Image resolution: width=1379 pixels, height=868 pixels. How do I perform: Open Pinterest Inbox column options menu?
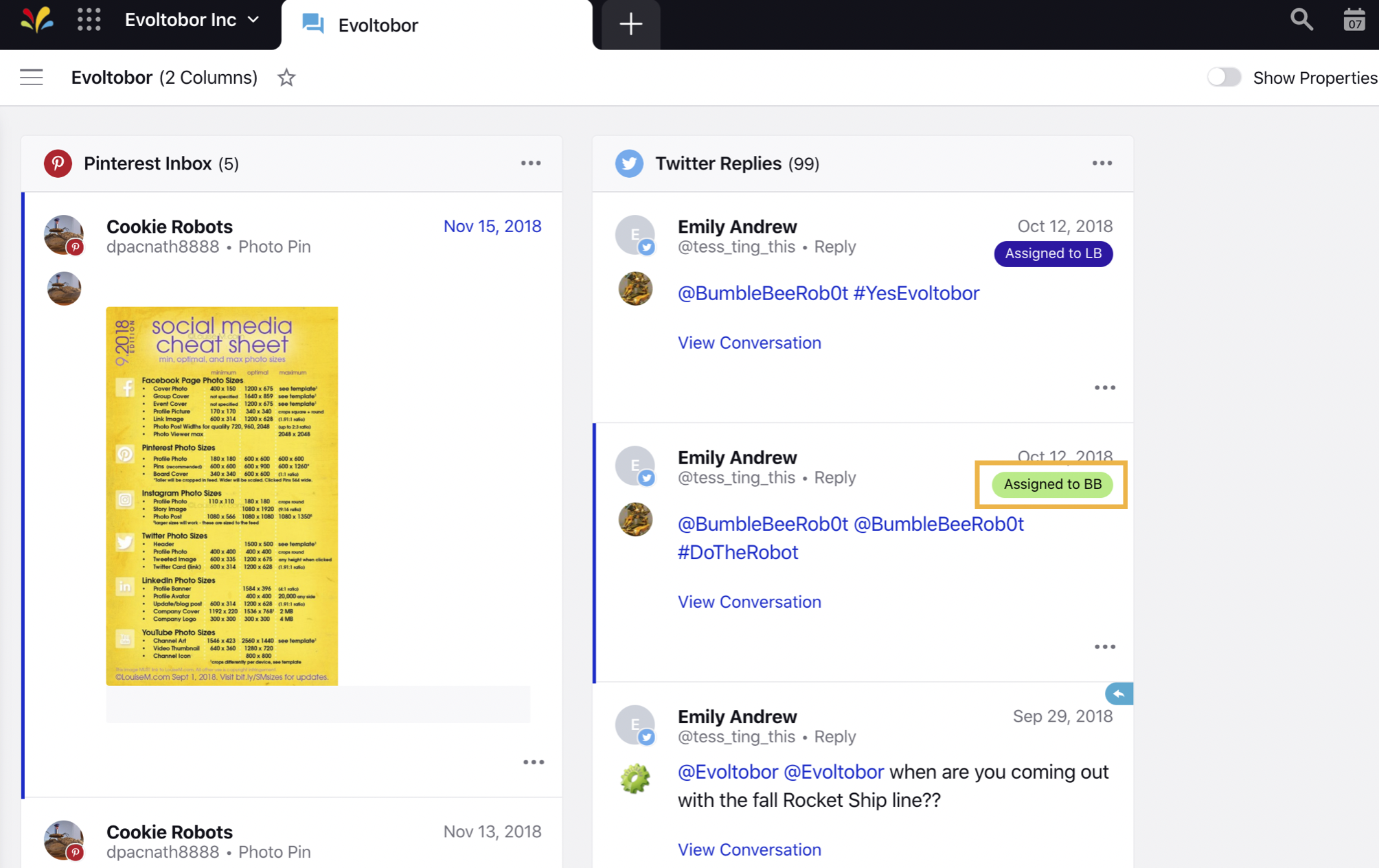point(530,163)
